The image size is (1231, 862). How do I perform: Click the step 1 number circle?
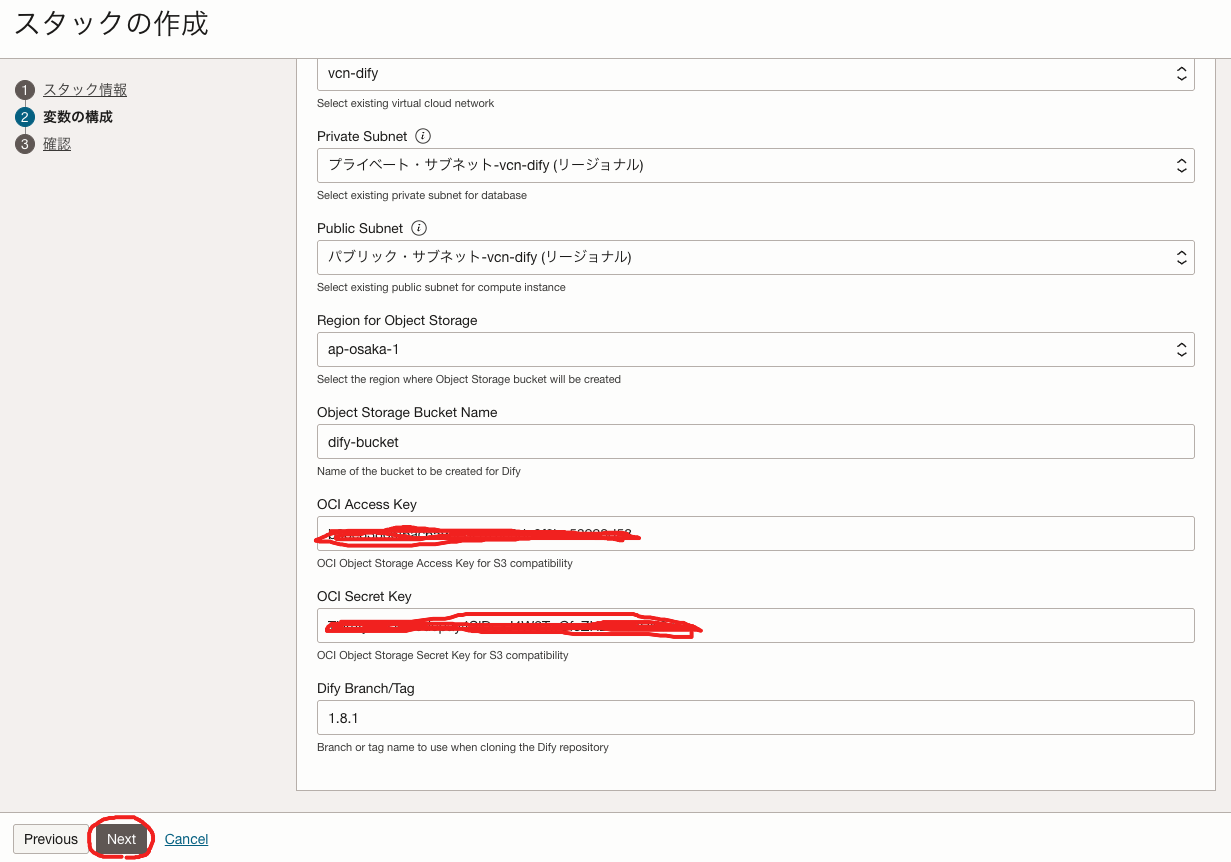(x=25, y=90)
